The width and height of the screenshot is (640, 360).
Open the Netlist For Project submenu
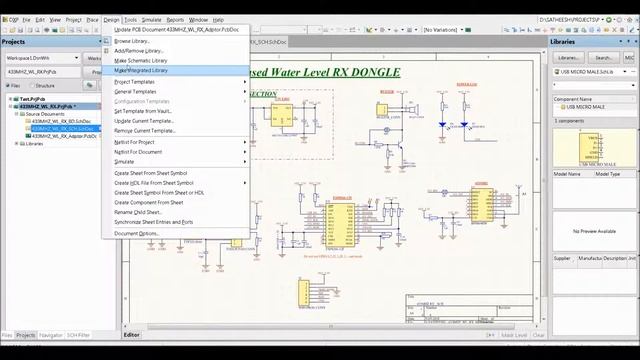(176, 142)
